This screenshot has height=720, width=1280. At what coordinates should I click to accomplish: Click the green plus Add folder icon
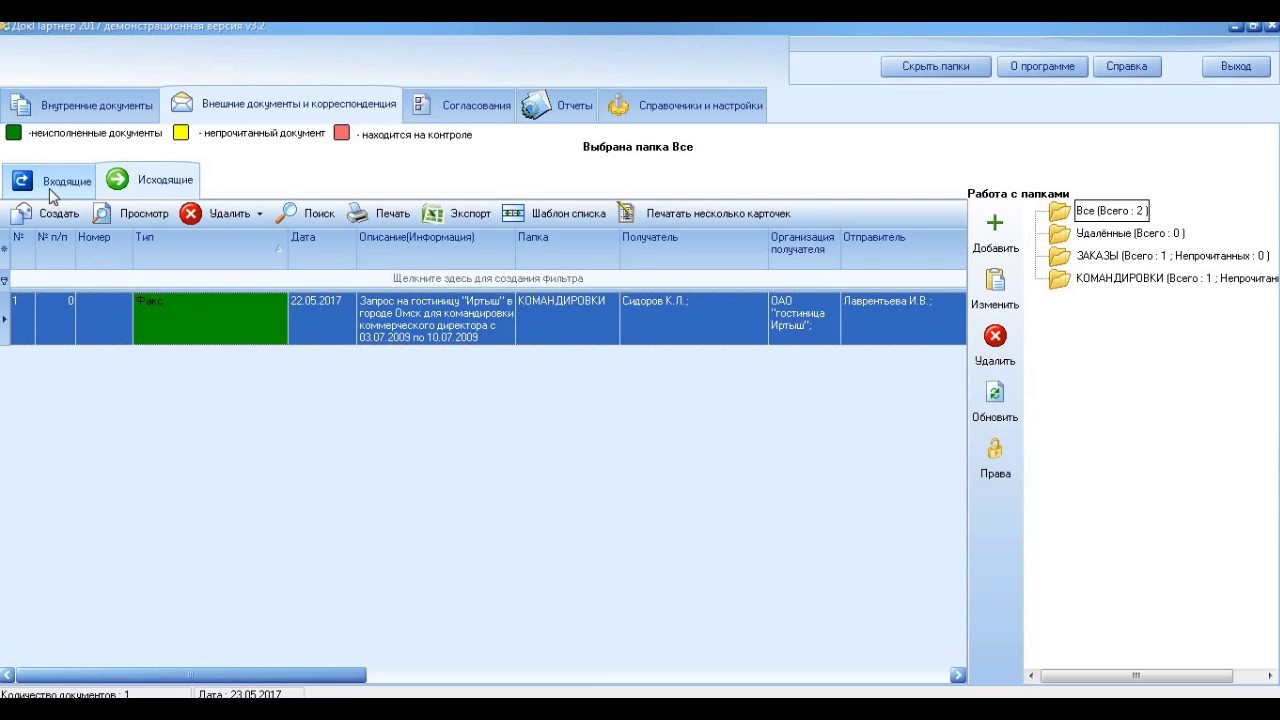(994, 223)
